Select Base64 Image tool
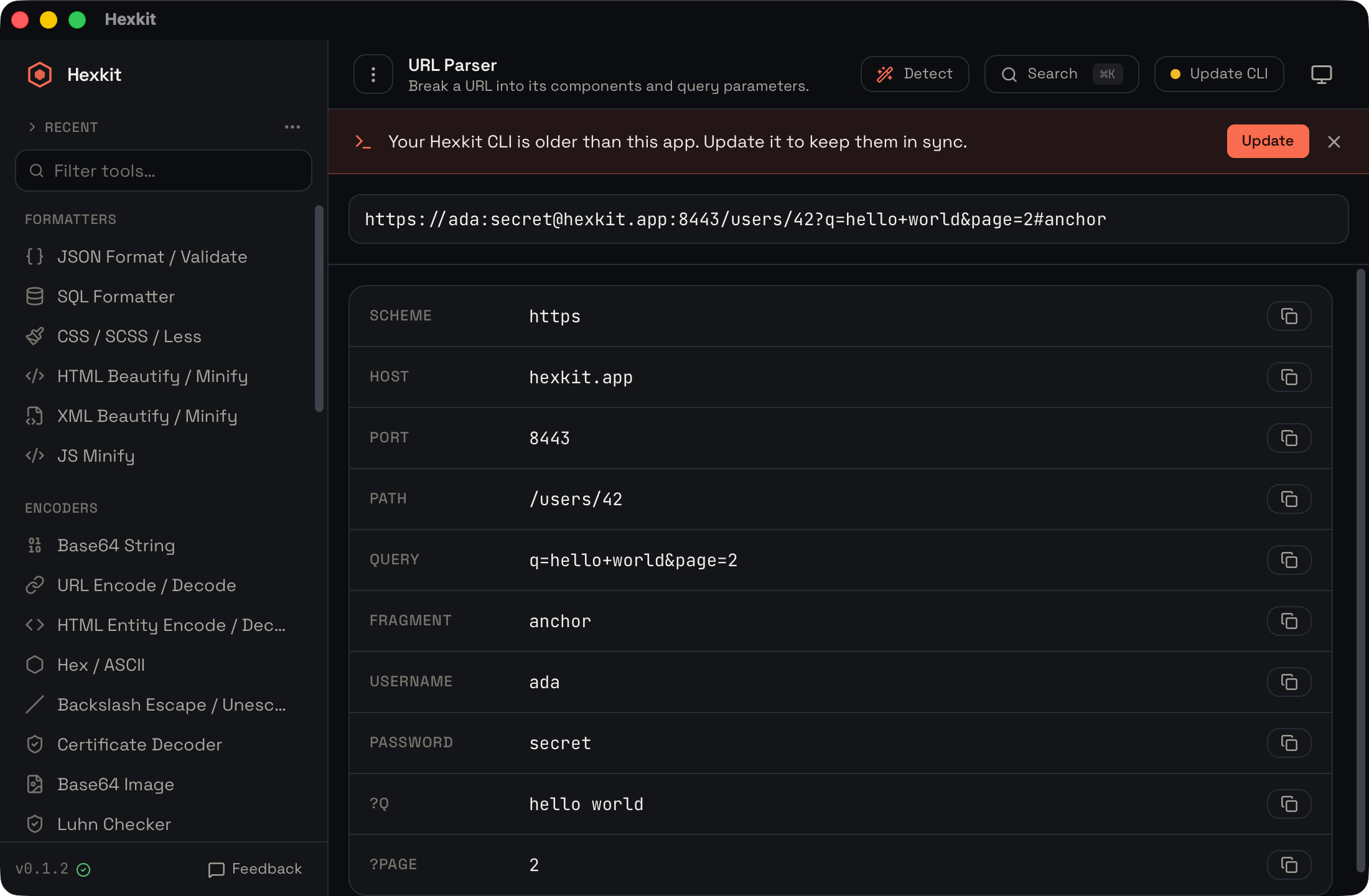 [164, 785]
